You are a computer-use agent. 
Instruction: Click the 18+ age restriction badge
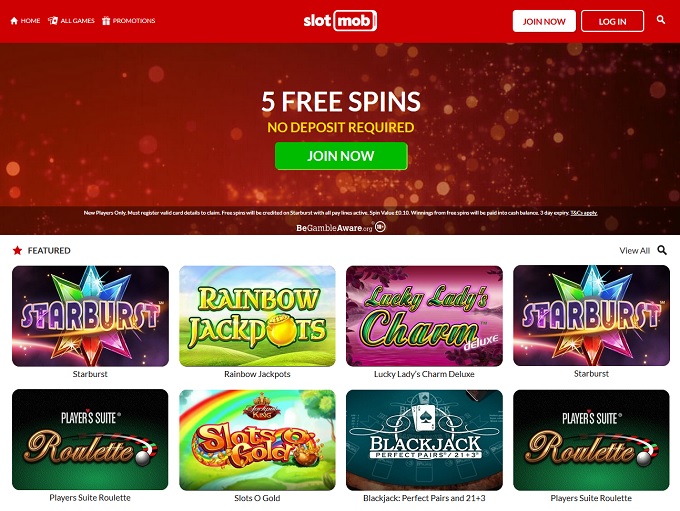380,227
